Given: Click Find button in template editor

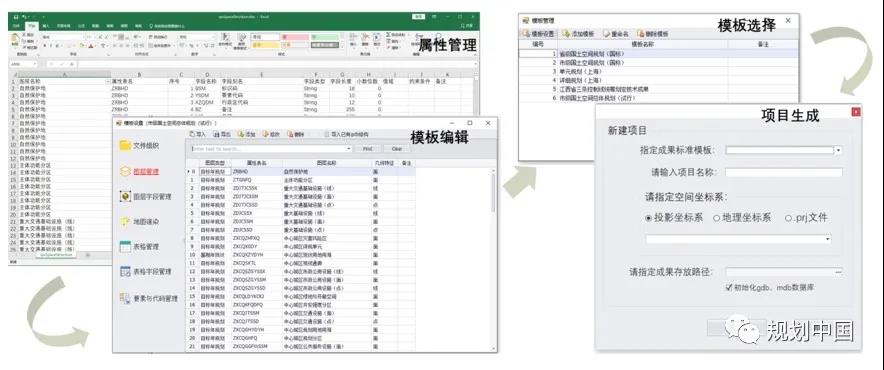Looking at the screenshot, I should (x=367, y=149).
